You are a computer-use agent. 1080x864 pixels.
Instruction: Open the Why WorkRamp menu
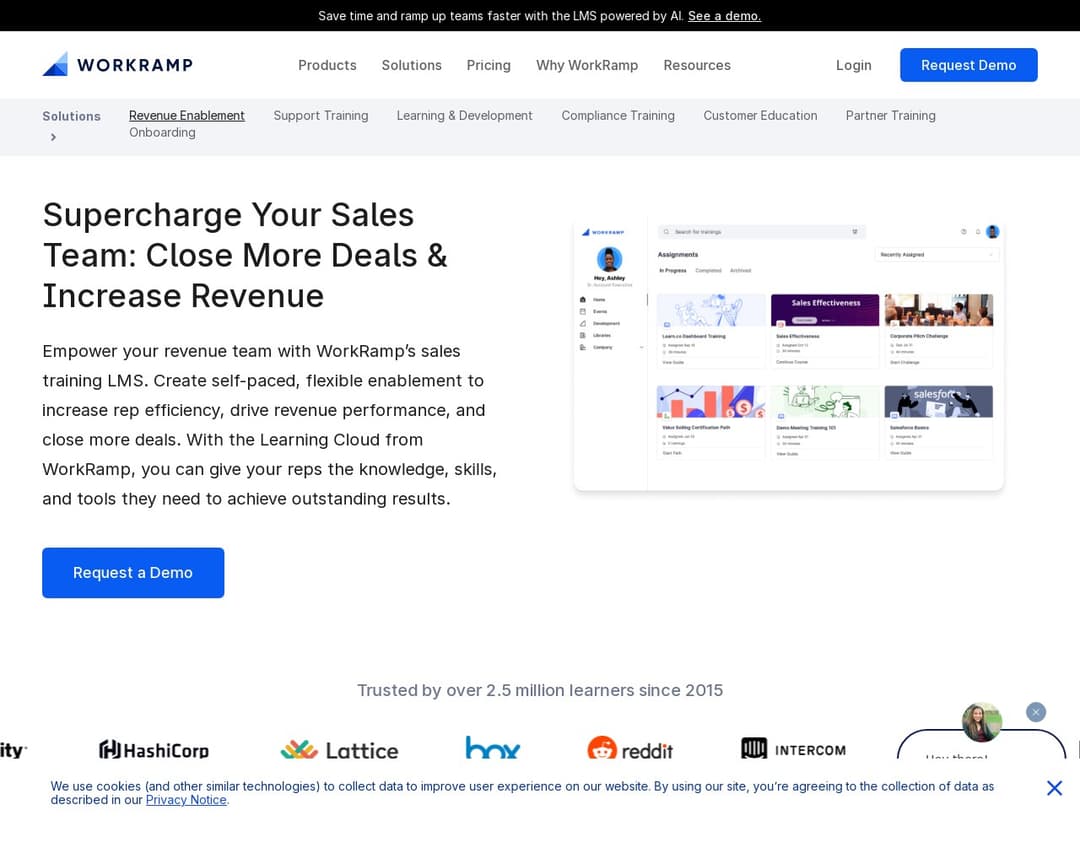587,65
